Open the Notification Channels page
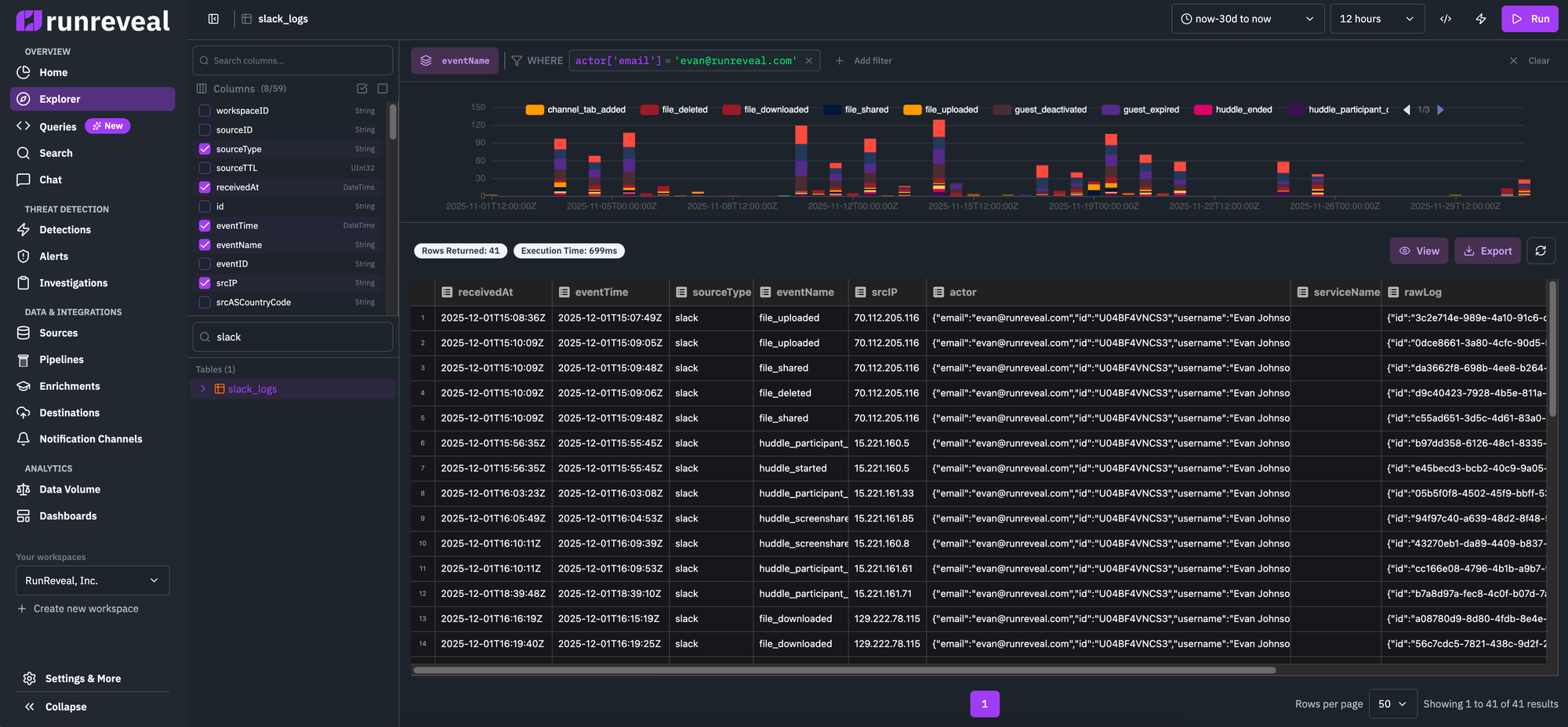 90,438
